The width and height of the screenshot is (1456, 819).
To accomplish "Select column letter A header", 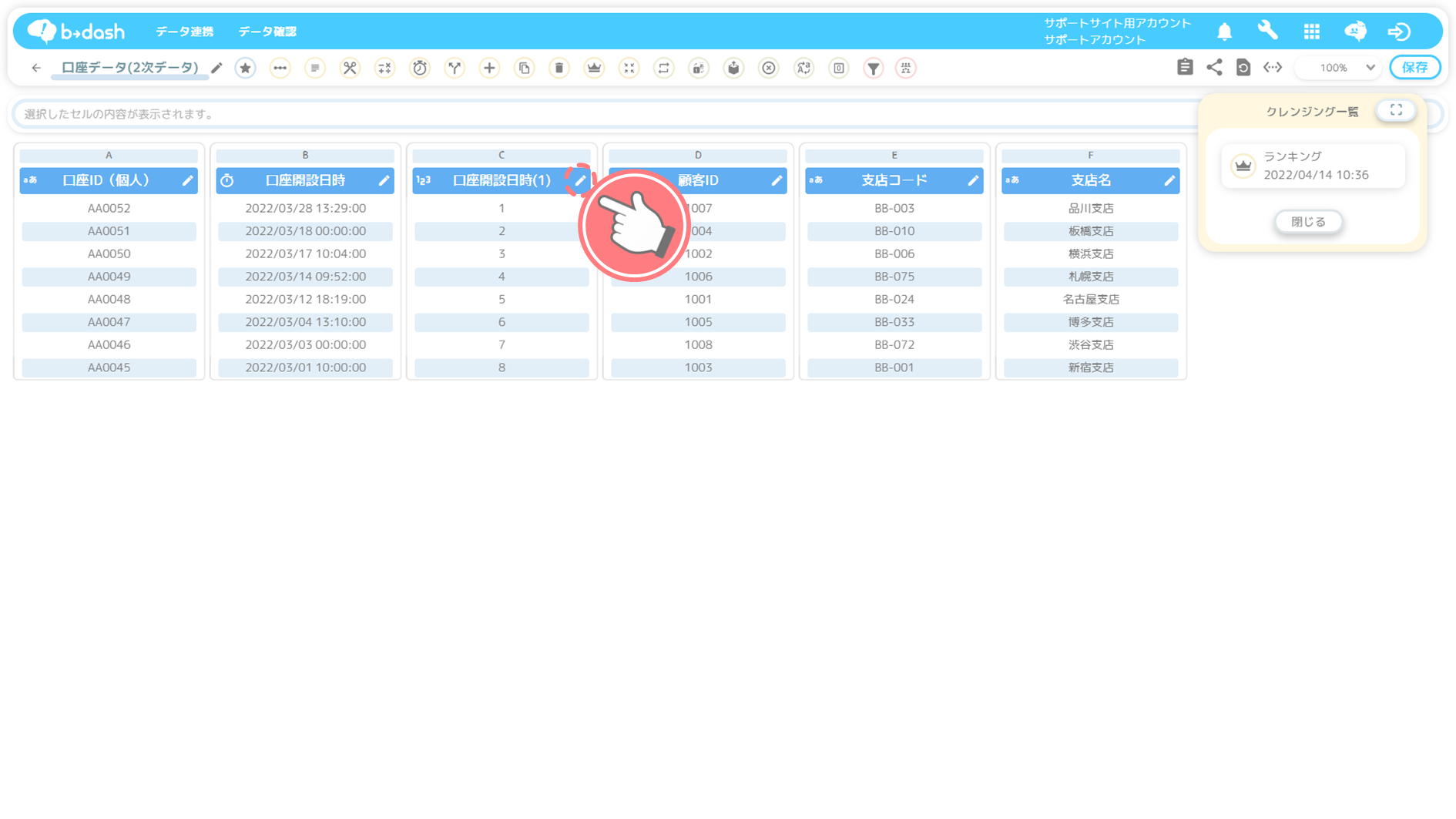I will tap(109, 155).
